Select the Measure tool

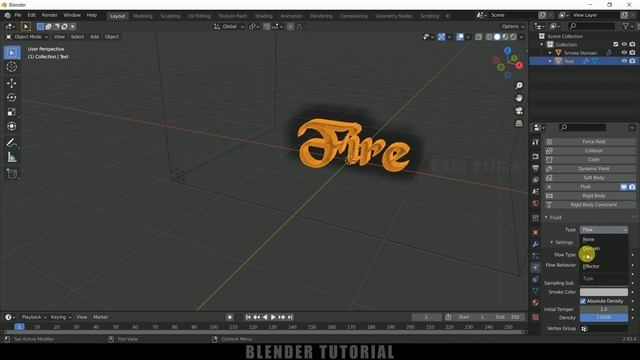(11, 157)
